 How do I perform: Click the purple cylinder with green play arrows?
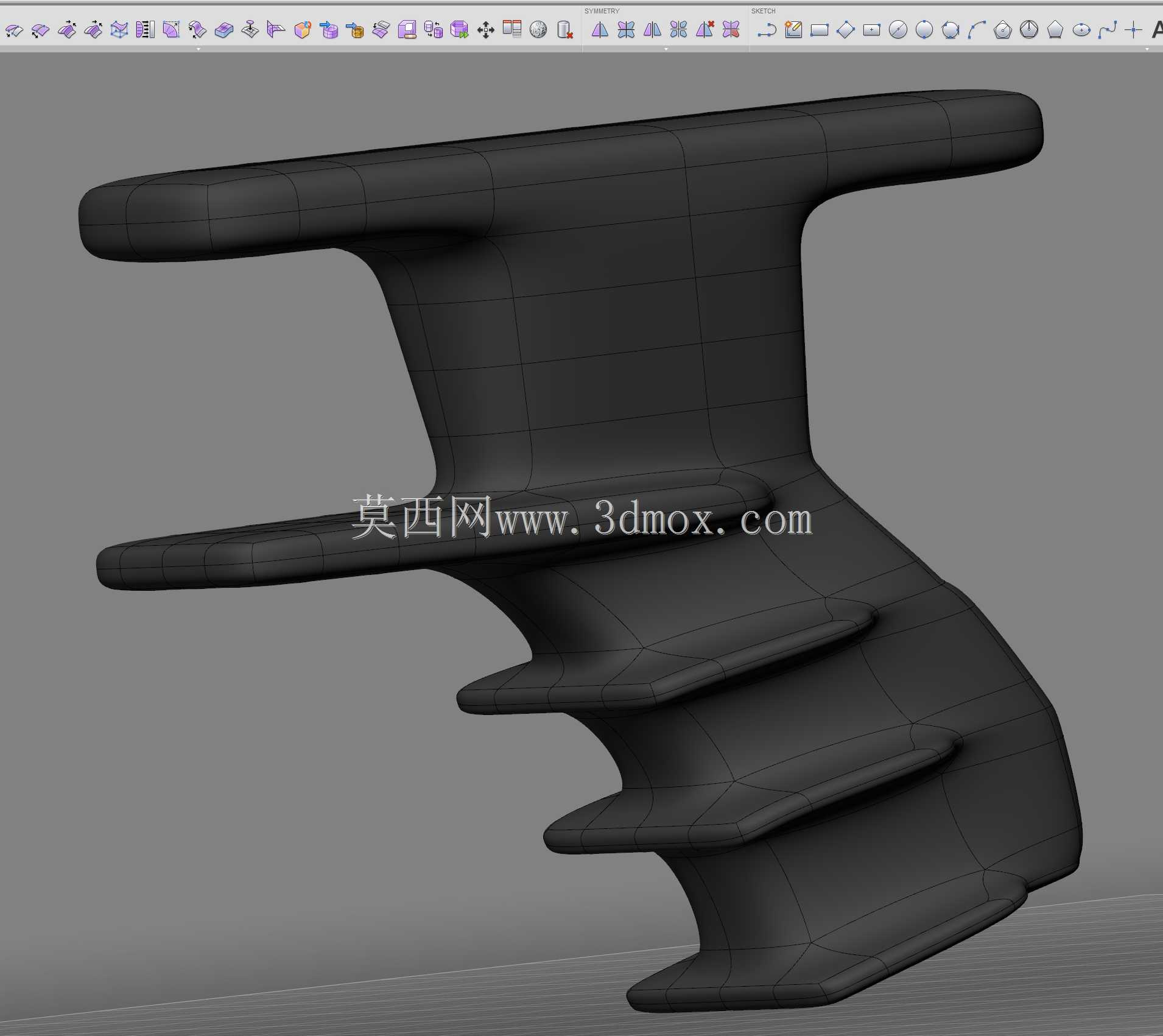[459, 29]
